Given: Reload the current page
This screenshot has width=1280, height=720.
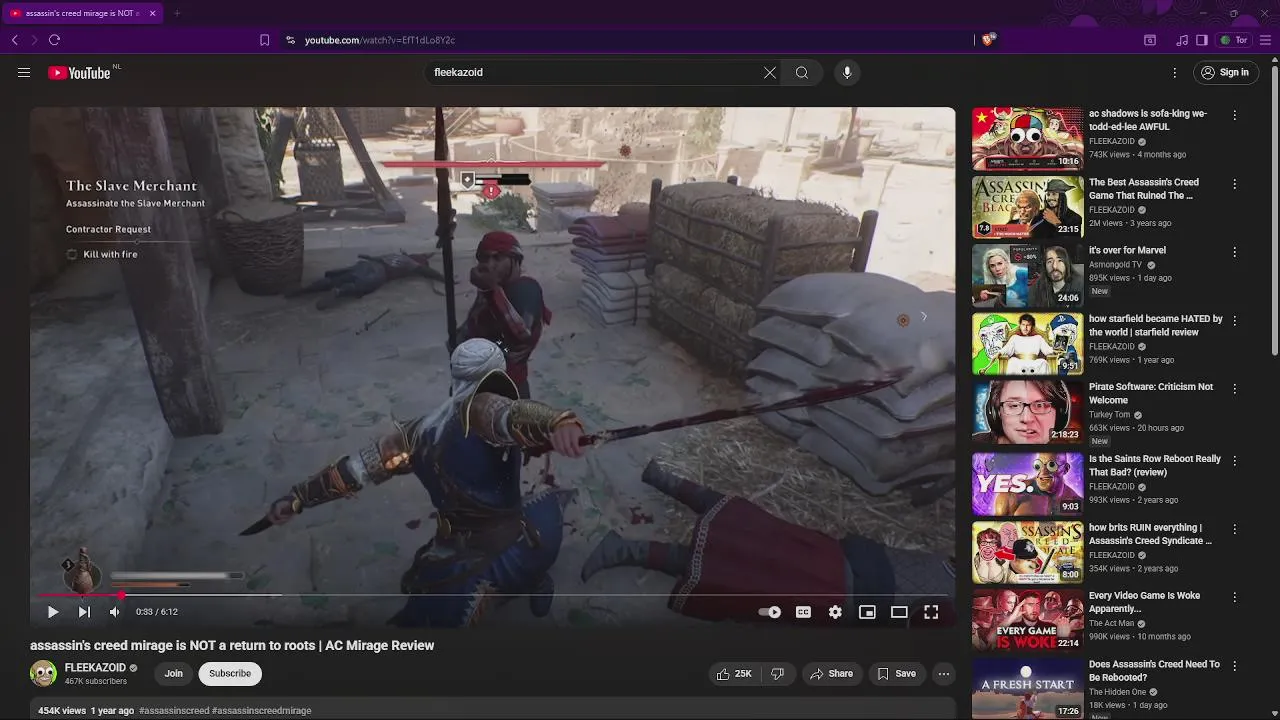Looking at the screenshot, I should click(54, 40).
